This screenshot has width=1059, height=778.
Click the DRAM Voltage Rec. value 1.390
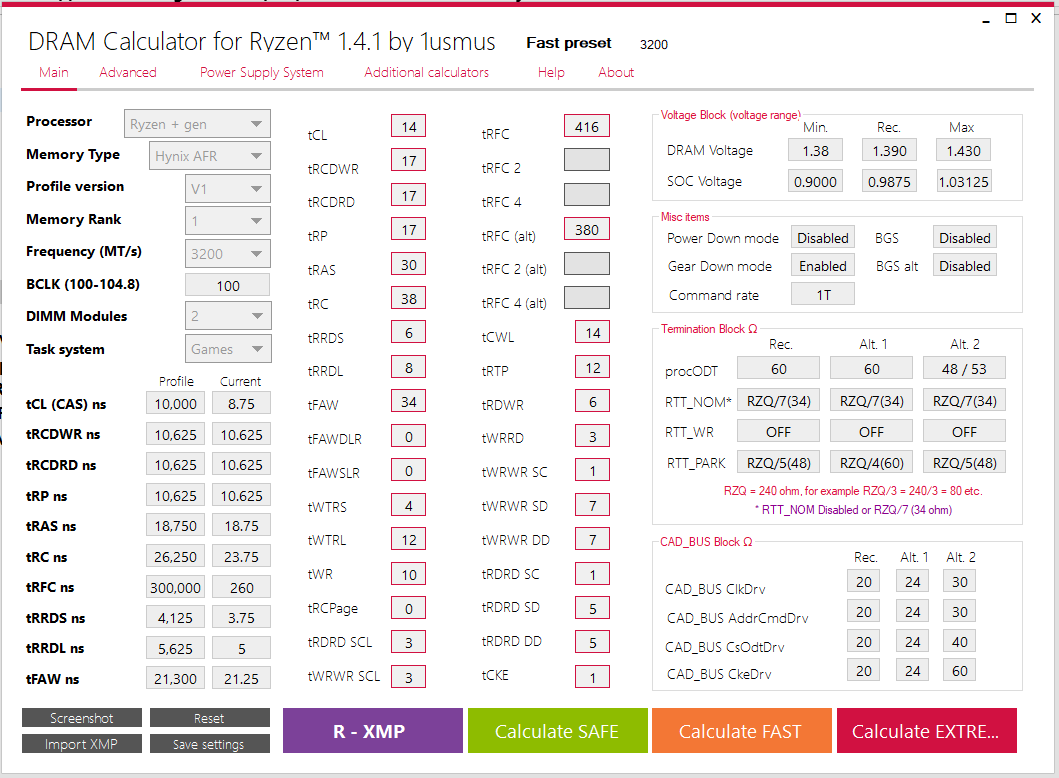tap(889, 151)
